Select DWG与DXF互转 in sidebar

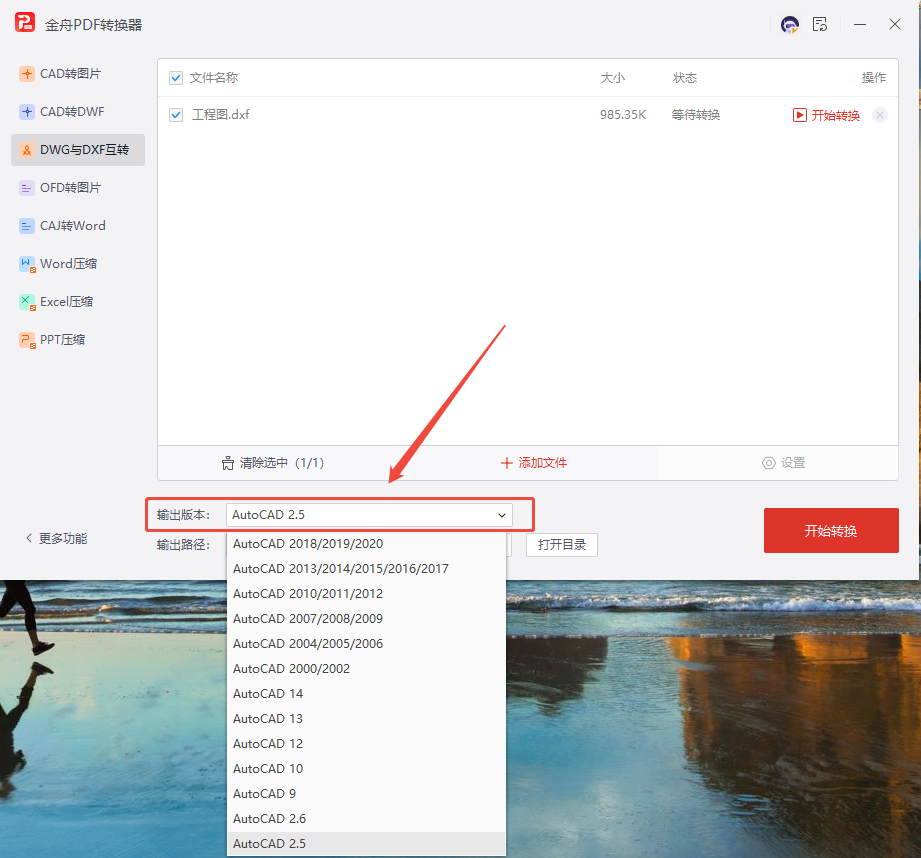[x=78, y=150]
